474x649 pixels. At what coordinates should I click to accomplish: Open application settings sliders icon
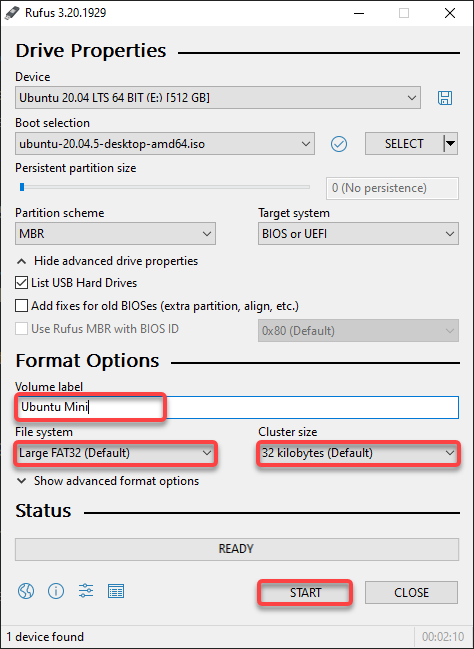(86, 591)
